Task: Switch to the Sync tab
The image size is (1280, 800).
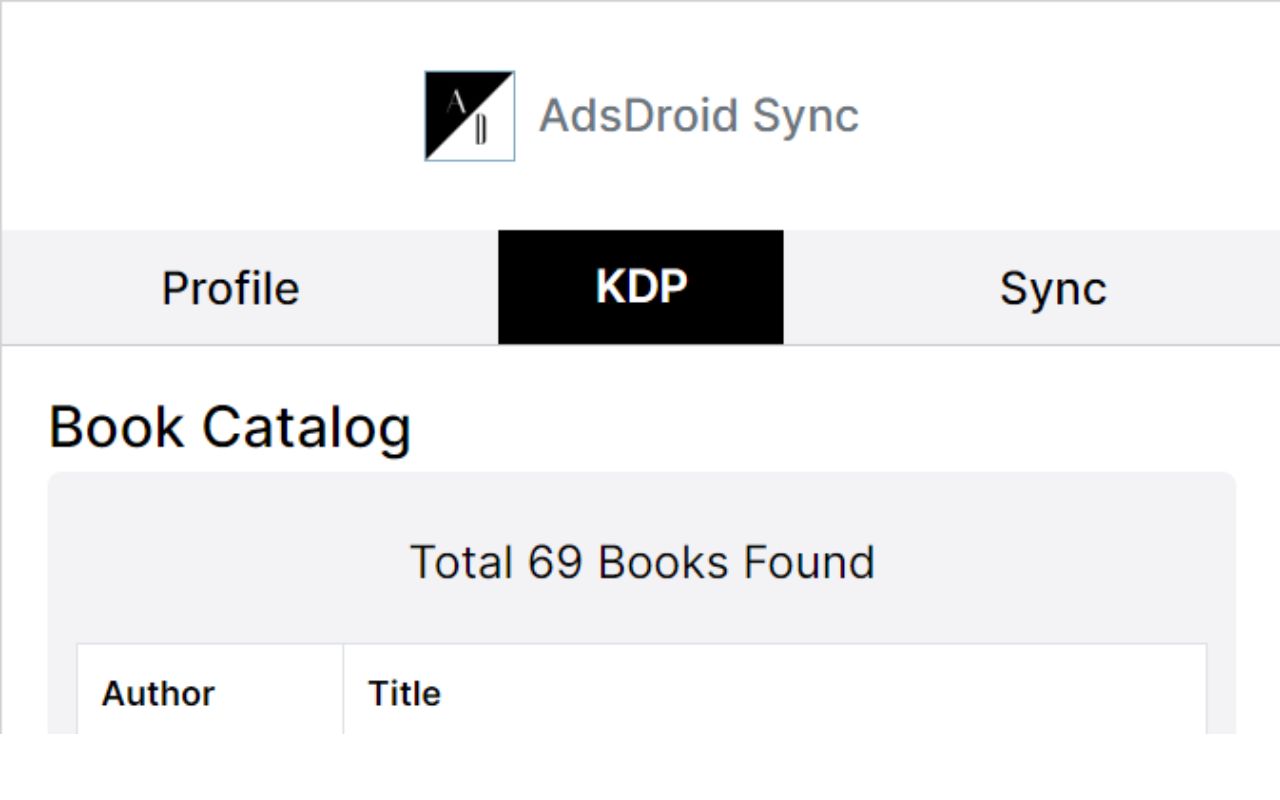Action: [x=1053, y=287]
